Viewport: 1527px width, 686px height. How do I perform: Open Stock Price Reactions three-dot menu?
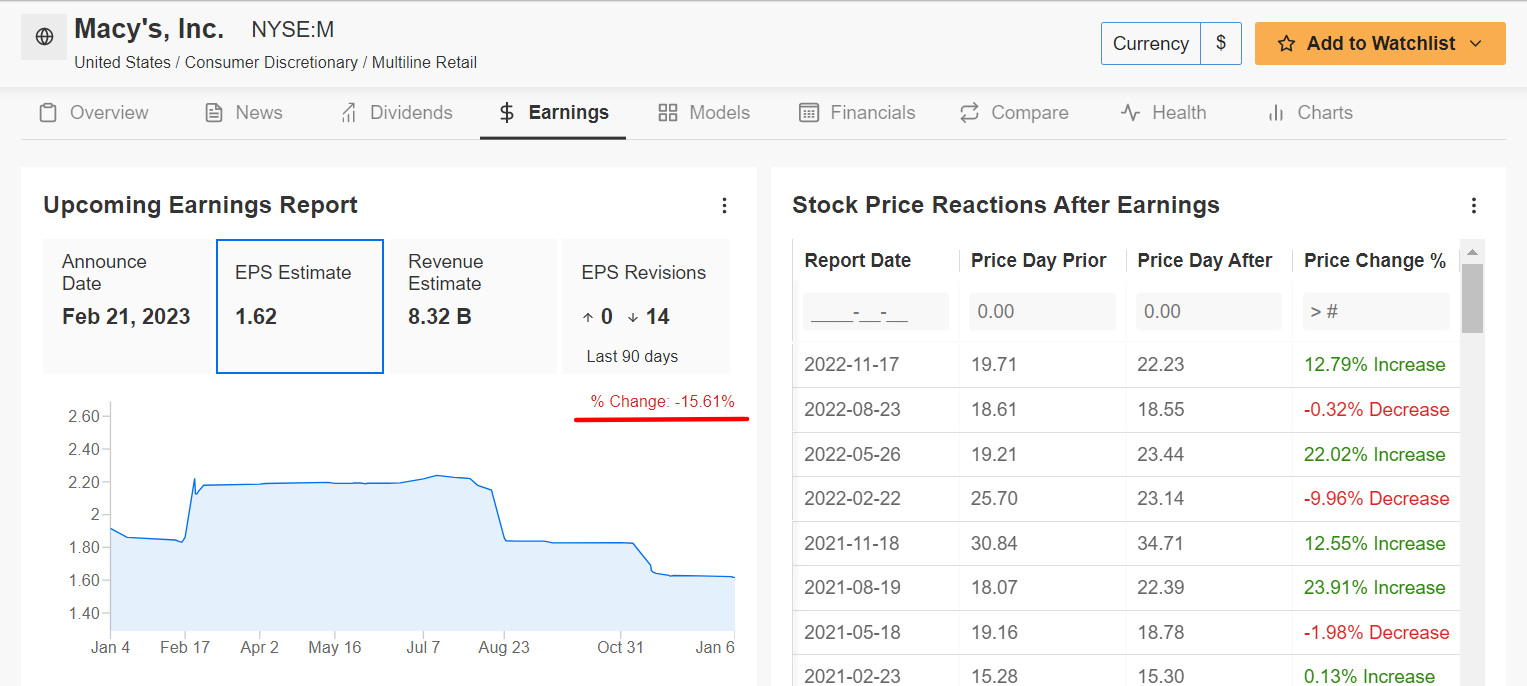point(1473,206)
